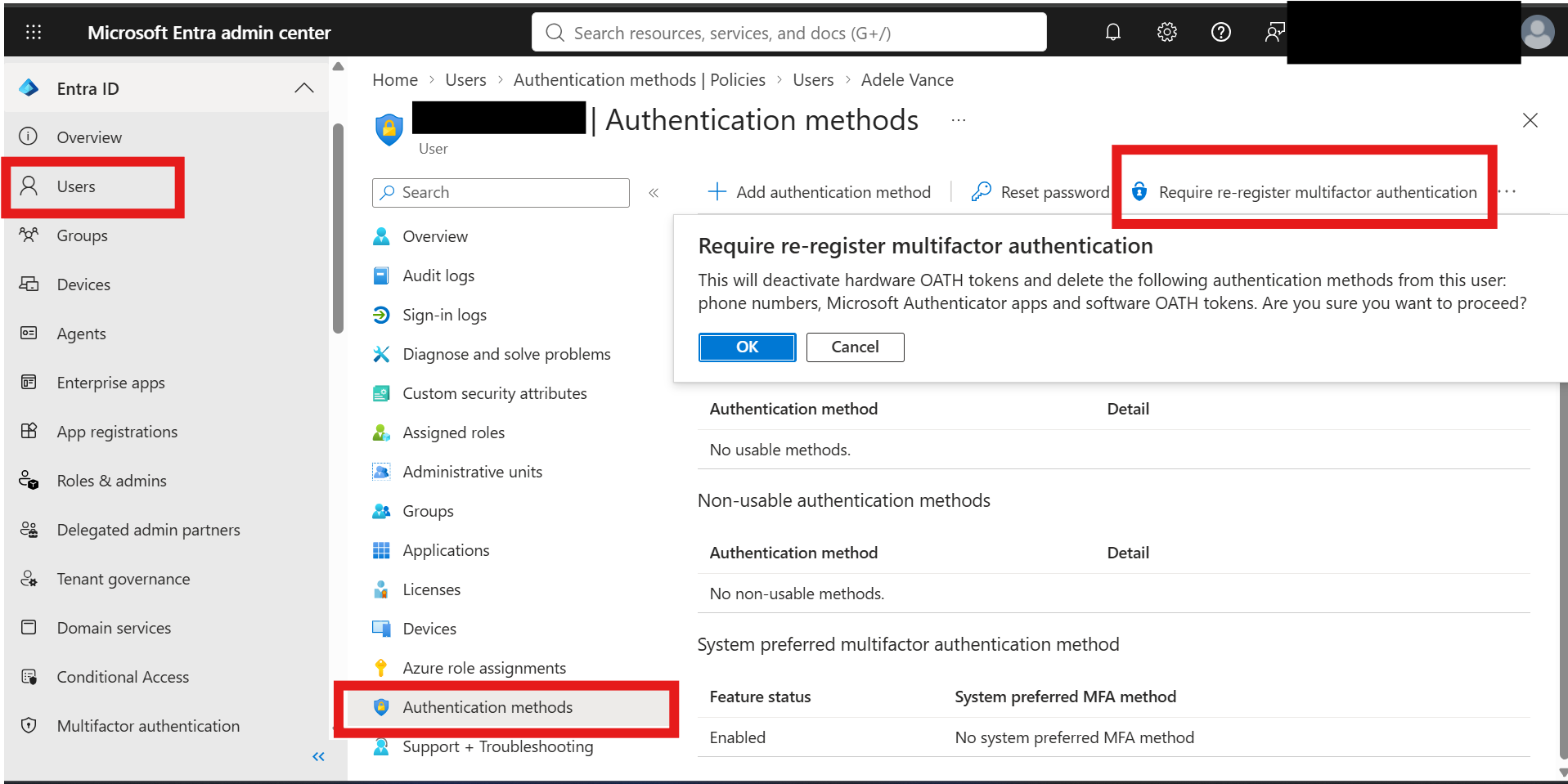This screenshot has width=1568, height=784.
Task: Open the account avatar menu
Action: (x=1537, y=33)
